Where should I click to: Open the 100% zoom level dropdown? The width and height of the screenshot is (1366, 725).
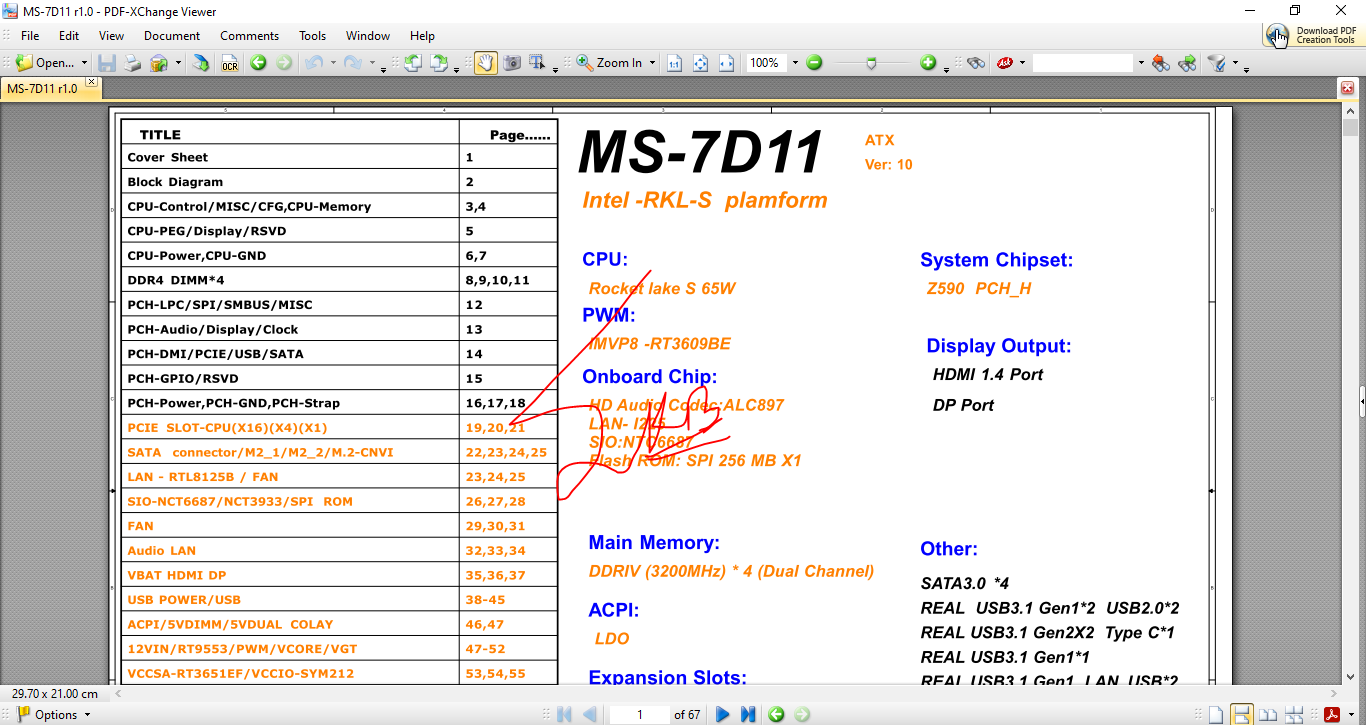795,63
